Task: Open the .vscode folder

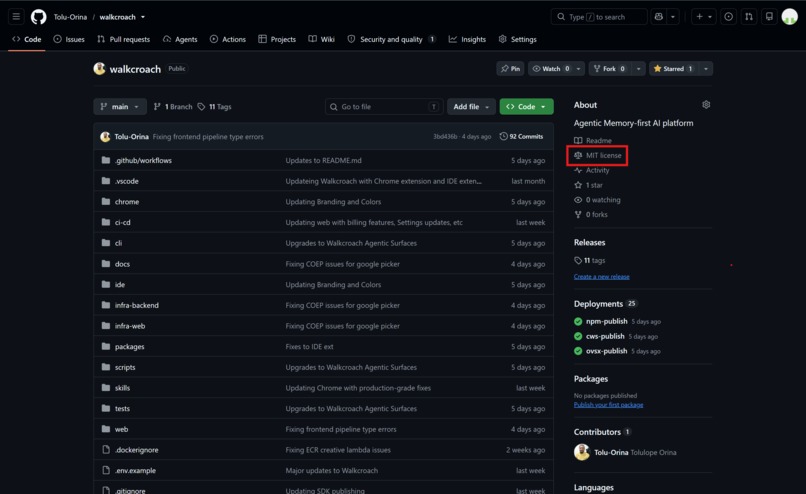Action: point(126,181)
